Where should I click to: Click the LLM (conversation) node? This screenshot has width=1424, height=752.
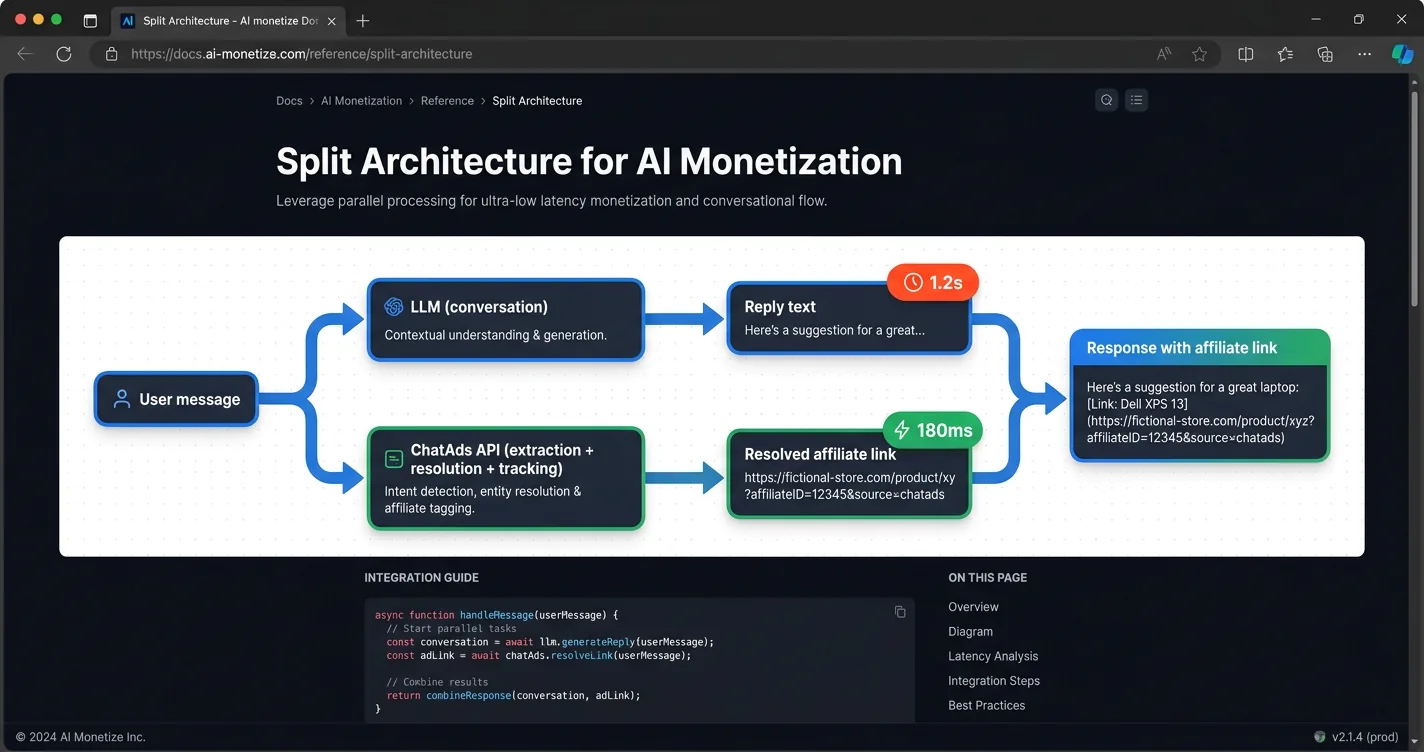point(506,320)
